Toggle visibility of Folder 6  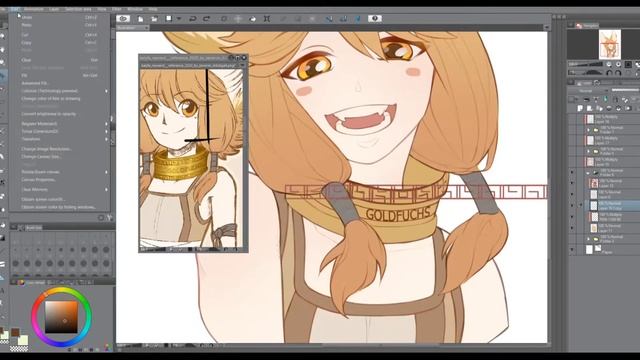tap(572, 173)
